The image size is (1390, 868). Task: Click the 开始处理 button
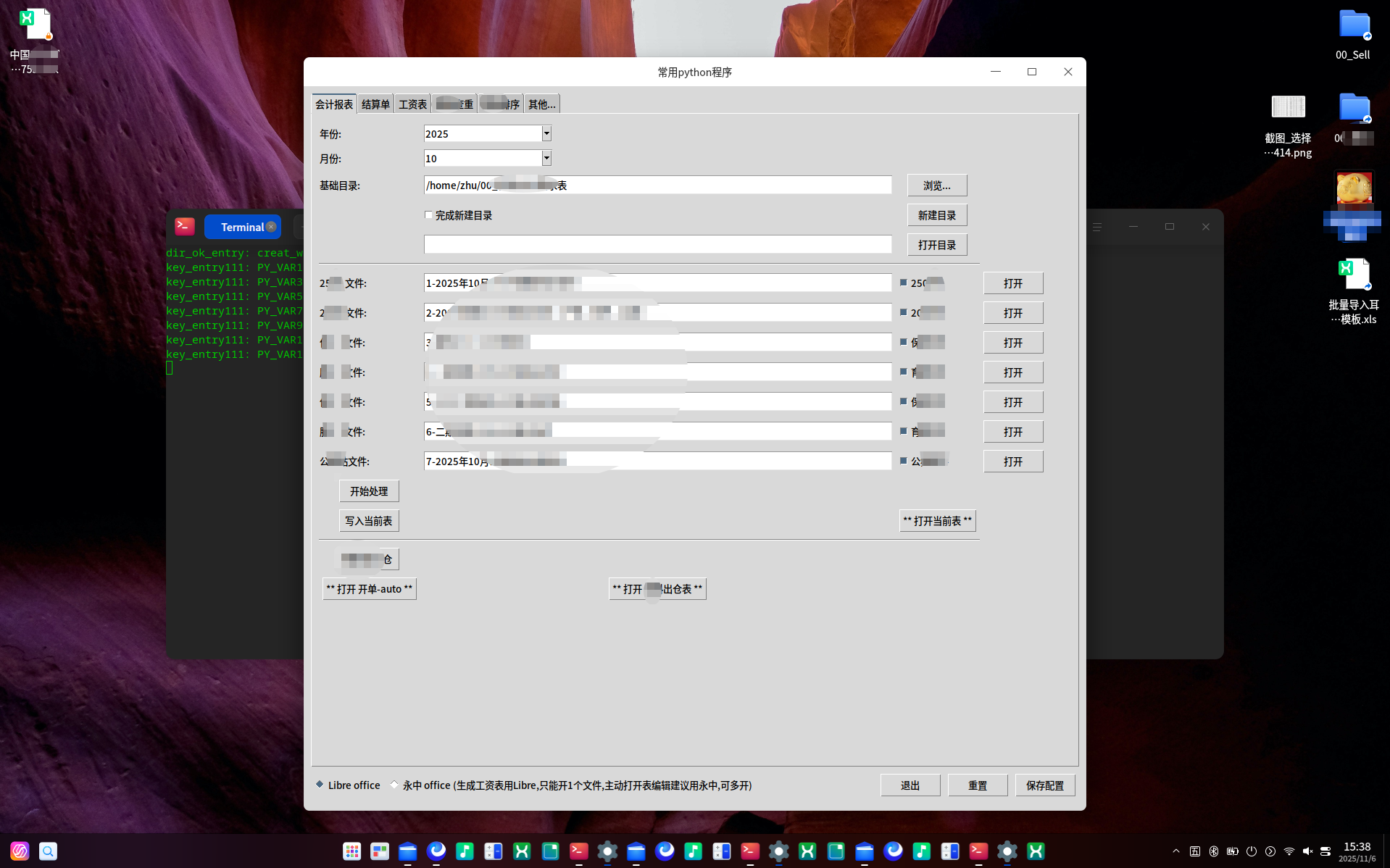click(x=369, y=491)
